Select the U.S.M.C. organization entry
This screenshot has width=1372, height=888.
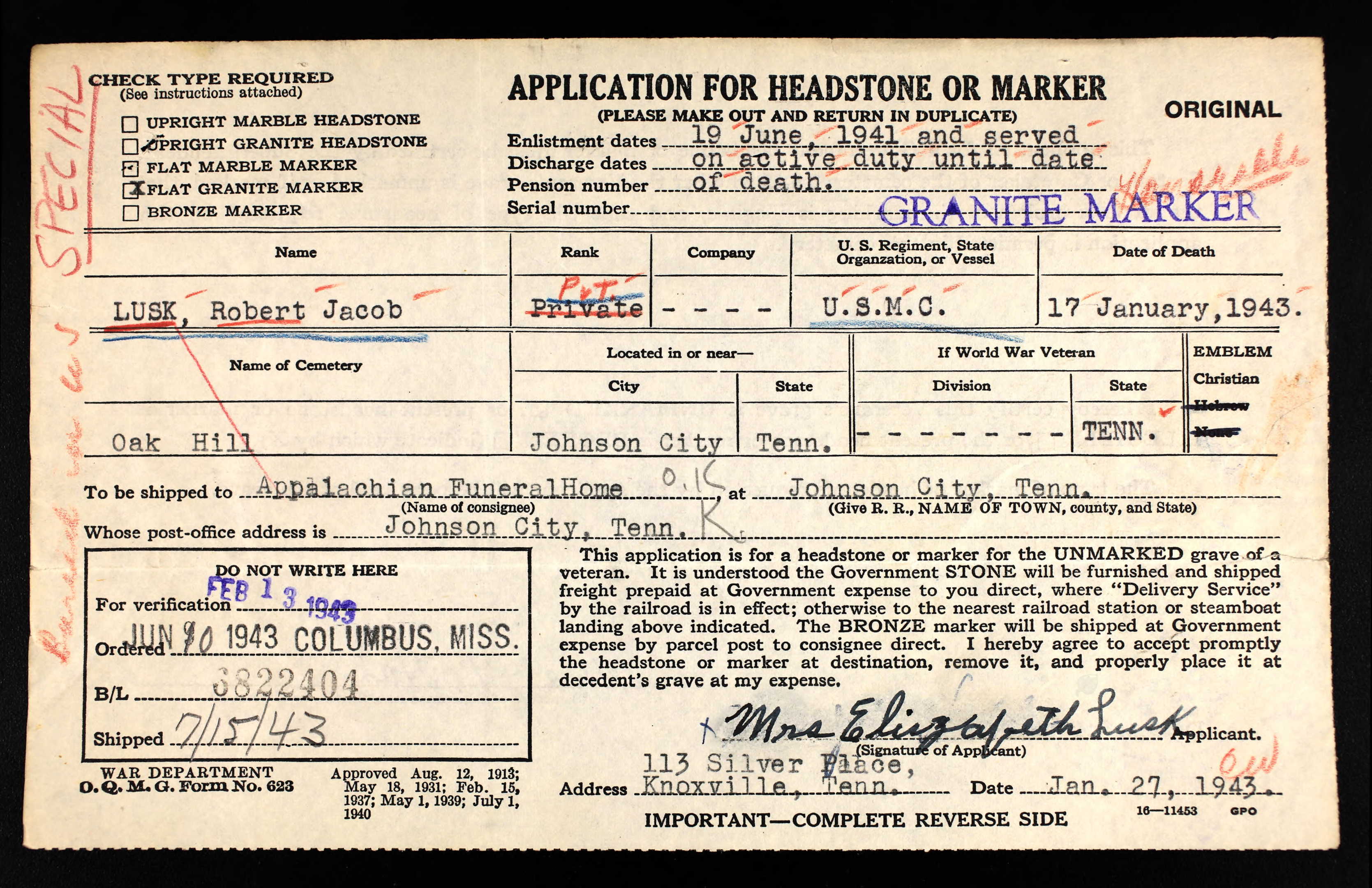(883, 307)
